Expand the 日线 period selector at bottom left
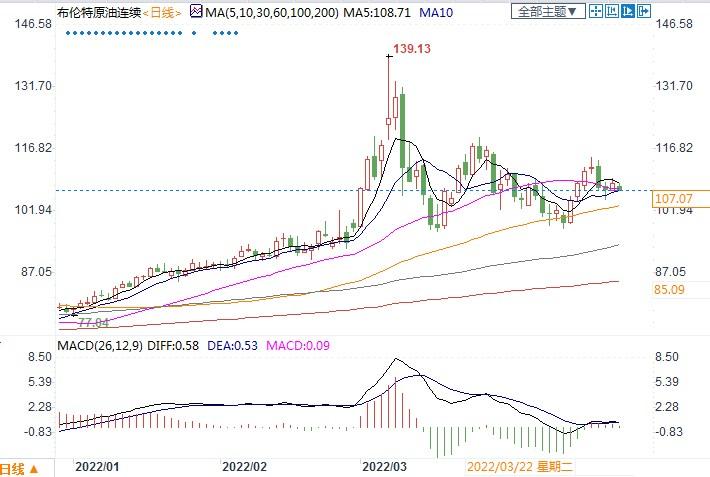Viewport: 710px width, 477px height. [20, 468]
